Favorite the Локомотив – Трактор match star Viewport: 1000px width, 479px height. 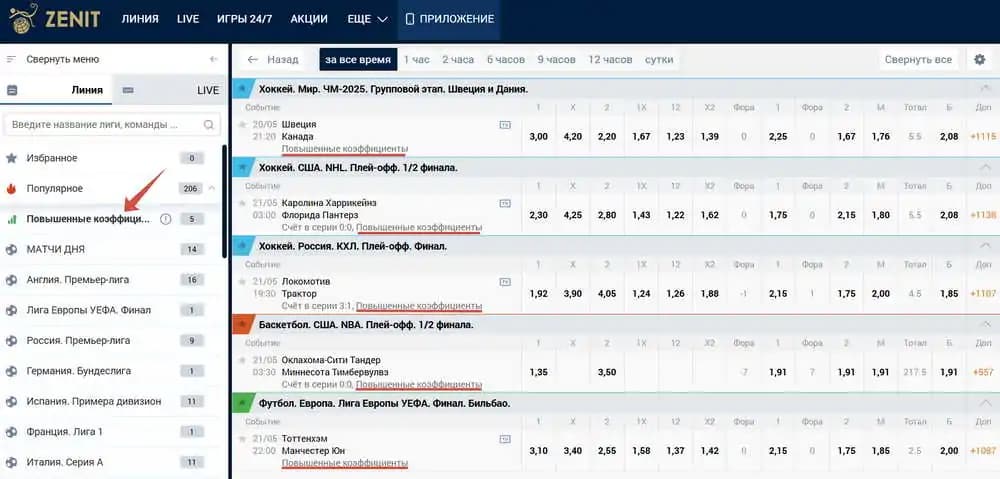tap(242, 281)
